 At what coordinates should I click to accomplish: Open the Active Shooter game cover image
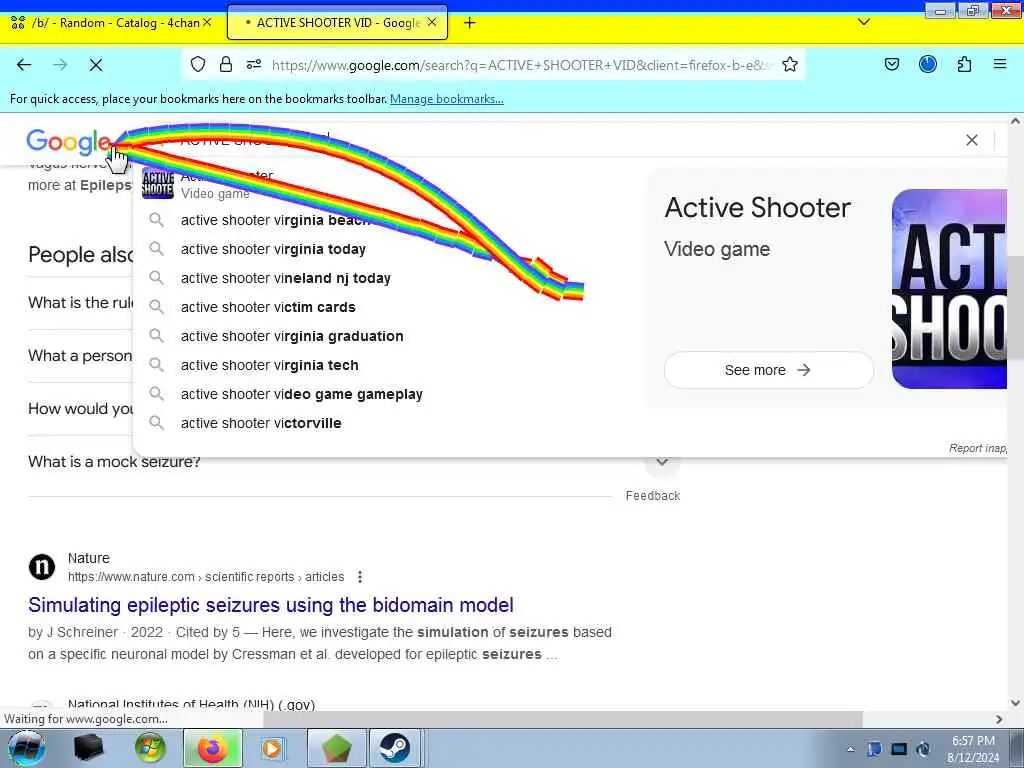[950, 289]
